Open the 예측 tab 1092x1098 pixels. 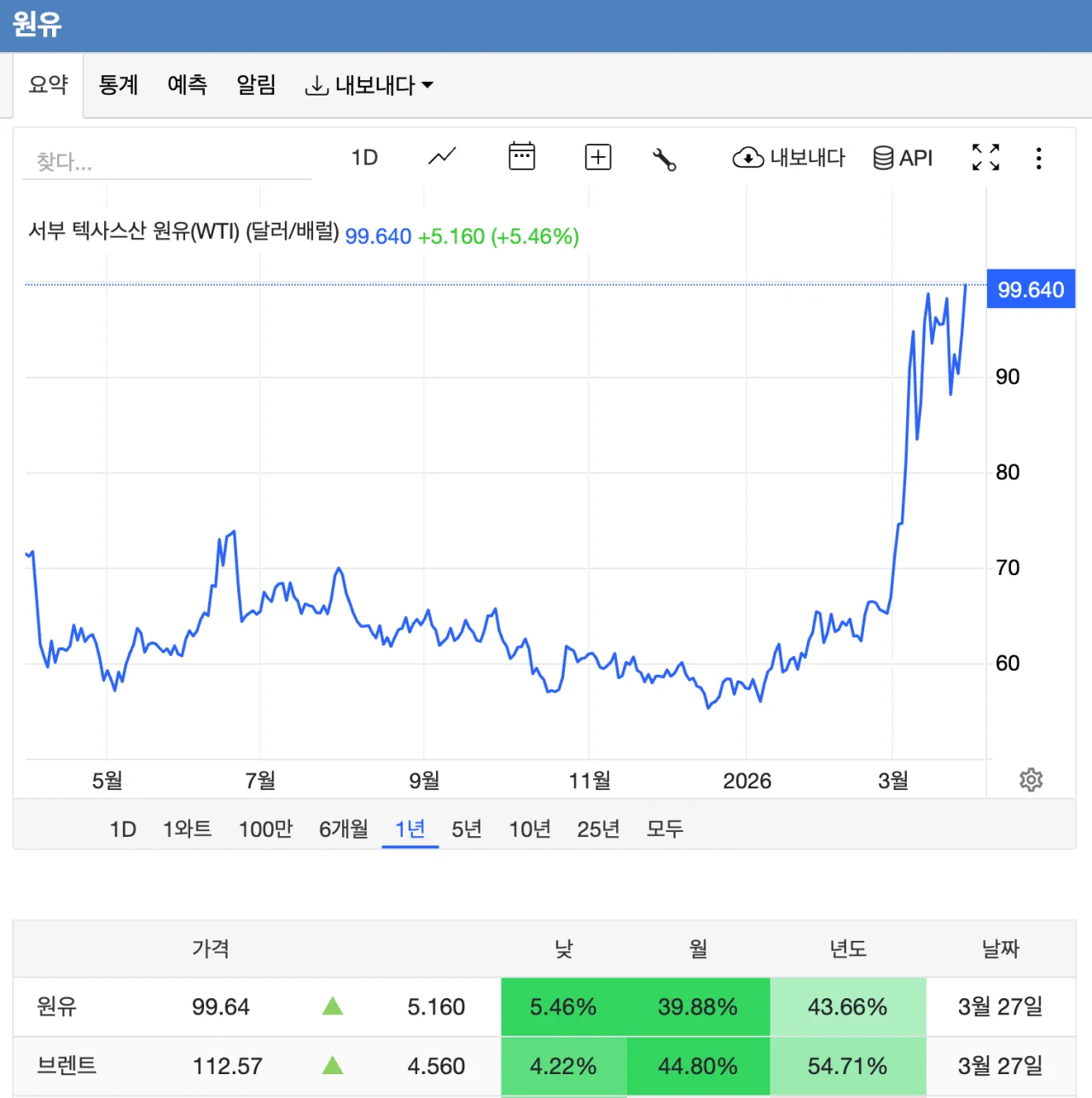coord(188,84)
